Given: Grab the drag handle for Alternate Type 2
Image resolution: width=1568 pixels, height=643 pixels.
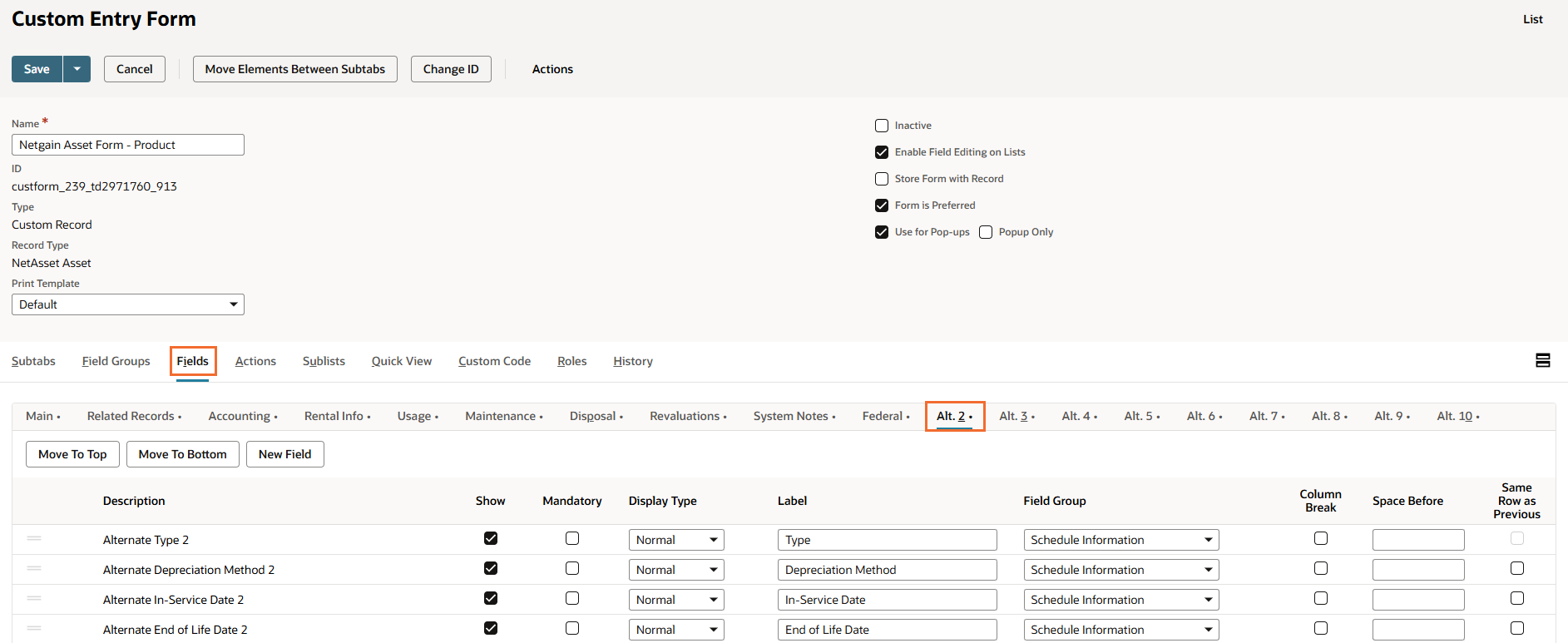Looking at the screenshot, I should [x=34, y=539].
